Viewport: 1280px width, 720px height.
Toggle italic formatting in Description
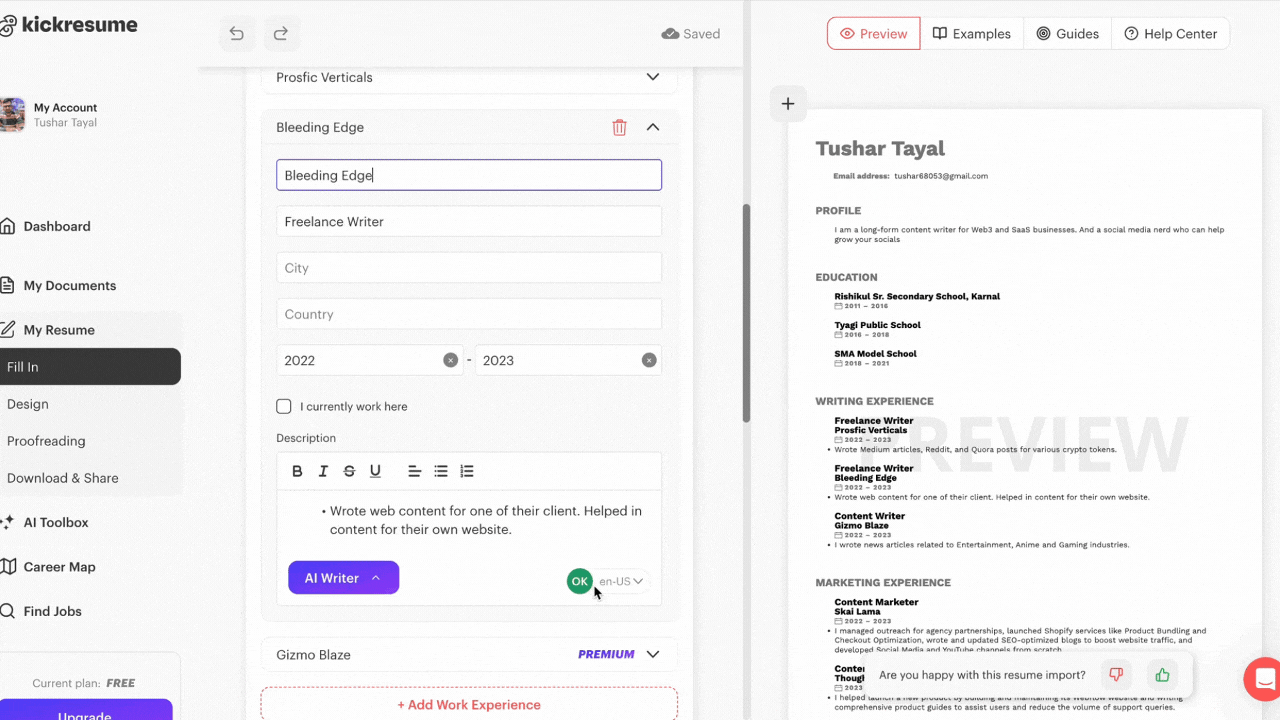(323, 471)
